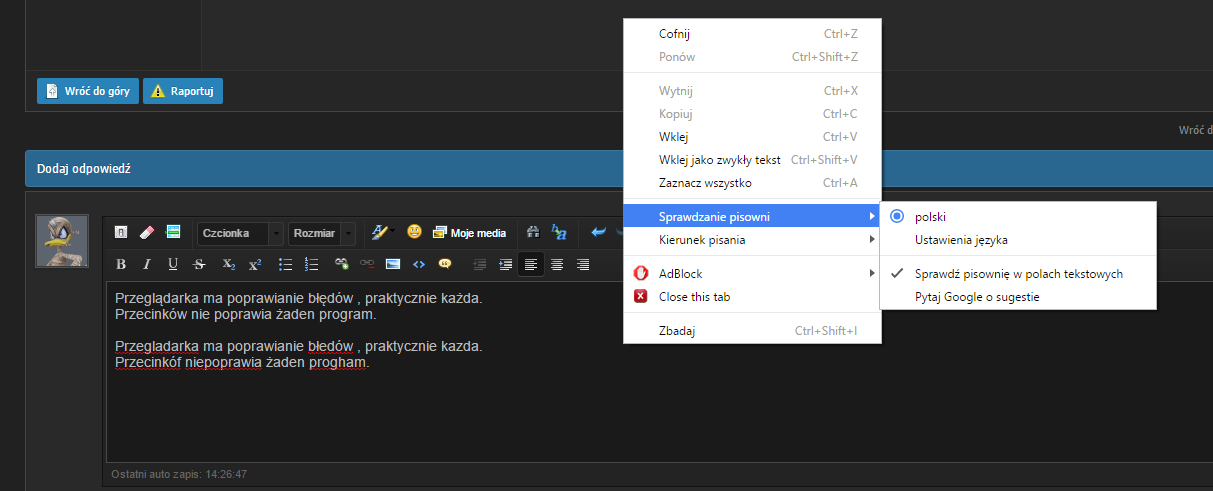The image size is (1213, 491).
Task: Open Ustawienia języka
Action: (1018, 239)
